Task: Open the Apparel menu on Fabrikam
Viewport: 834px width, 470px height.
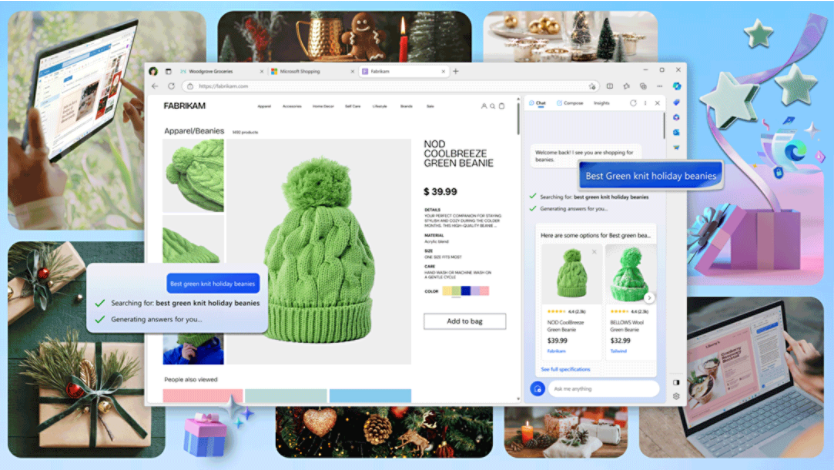Action: click(x=264, y=106)
